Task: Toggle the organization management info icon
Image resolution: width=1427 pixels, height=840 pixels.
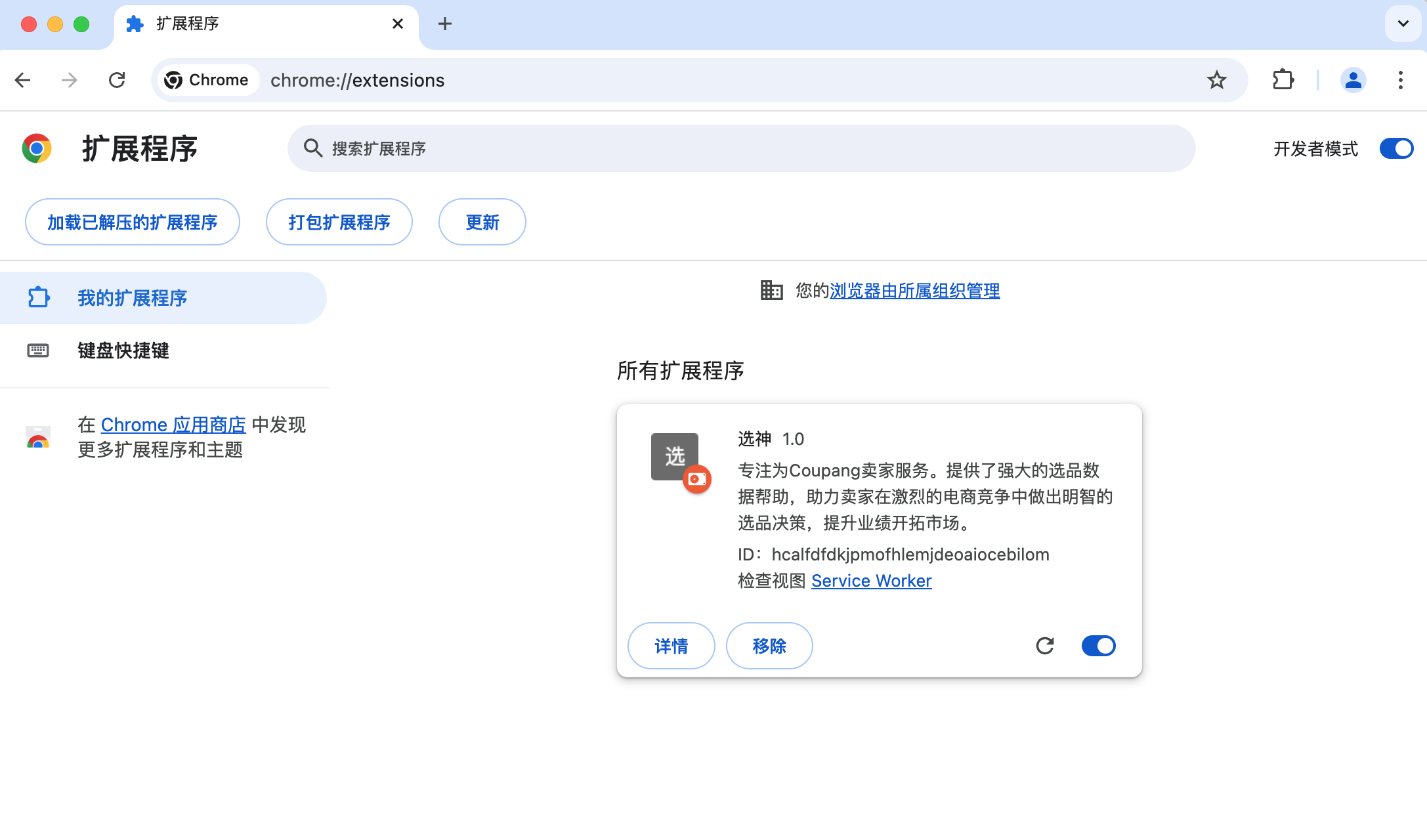Action: 770,291
